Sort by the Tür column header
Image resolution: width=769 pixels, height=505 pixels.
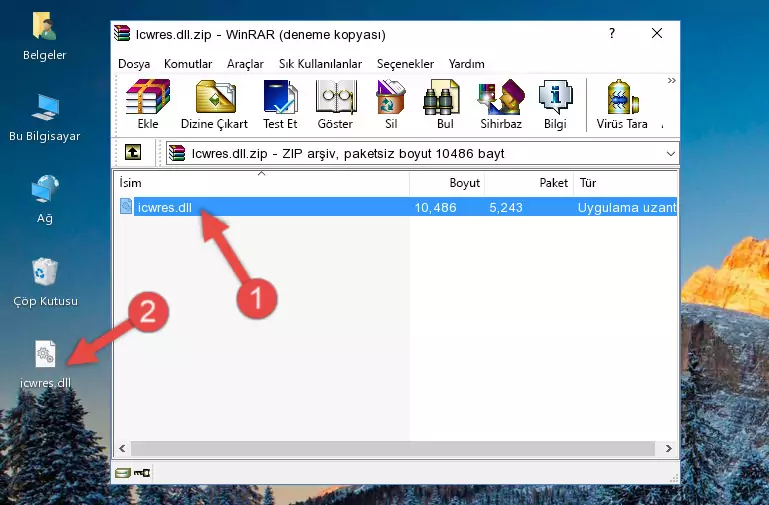pos(625,183)
